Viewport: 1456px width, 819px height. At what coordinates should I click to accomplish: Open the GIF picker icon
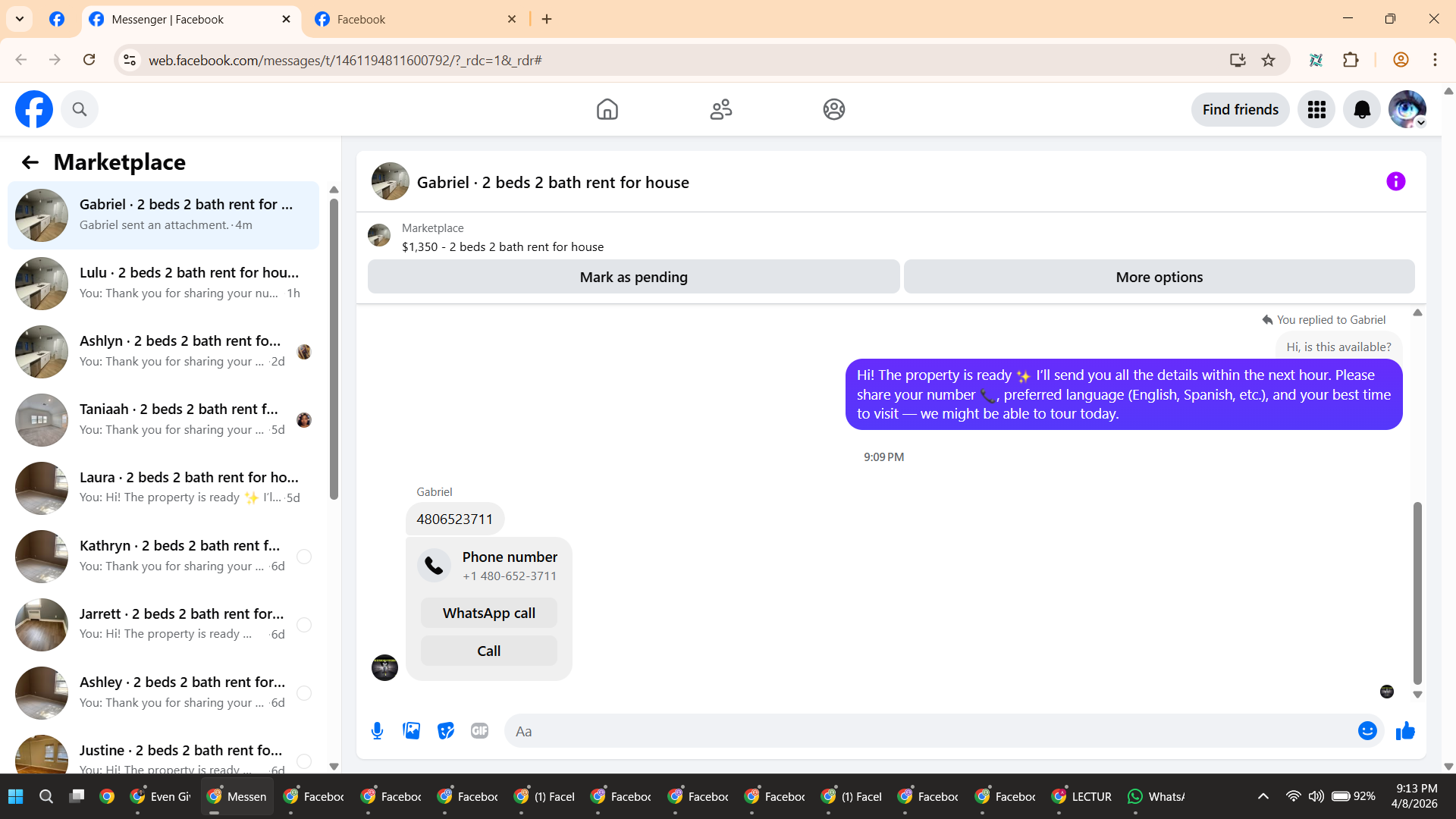point(479,731)
